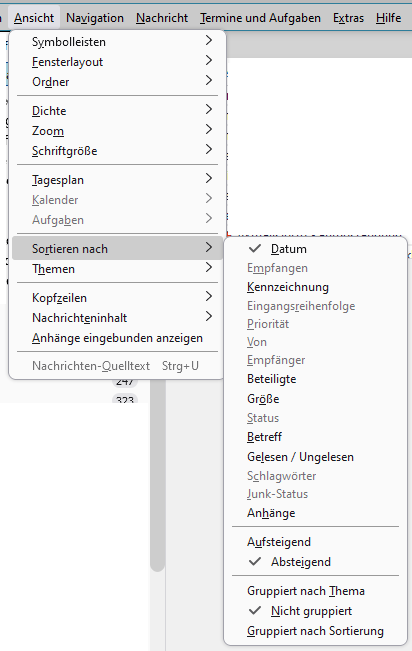
Task: Open the Symbolleisten submenu
Action: click(117, 42)
